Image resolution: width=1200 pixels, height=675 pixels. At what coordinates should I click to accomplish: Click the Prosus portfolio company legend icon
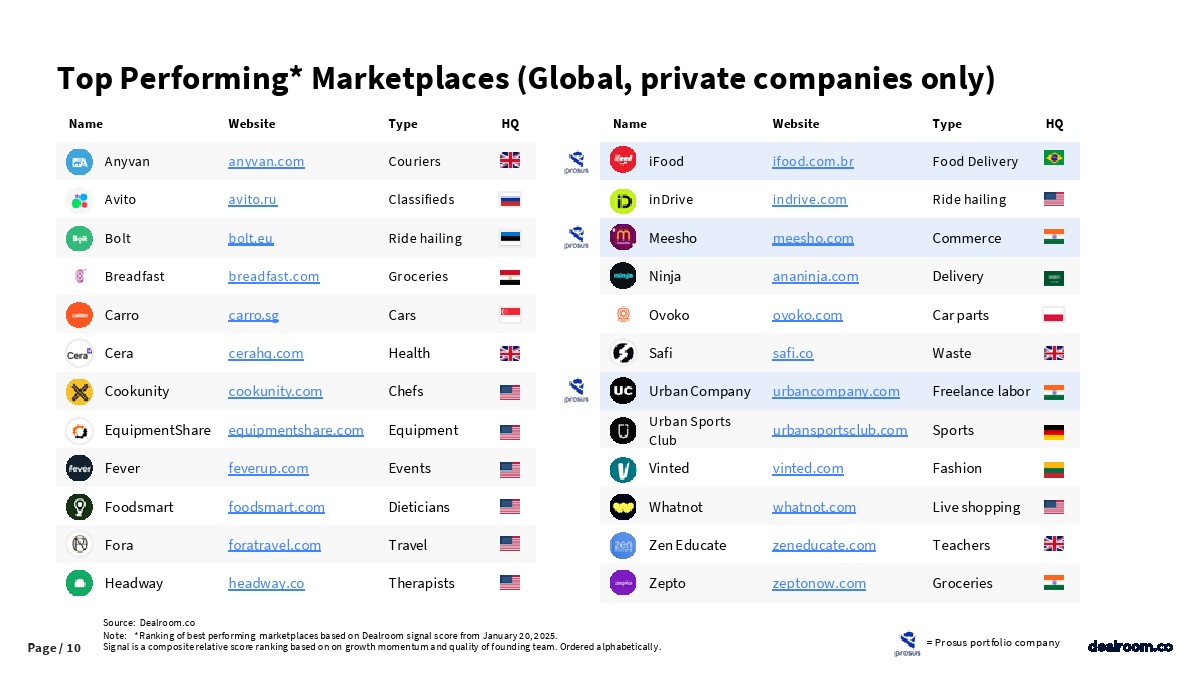tap(908, 643)
